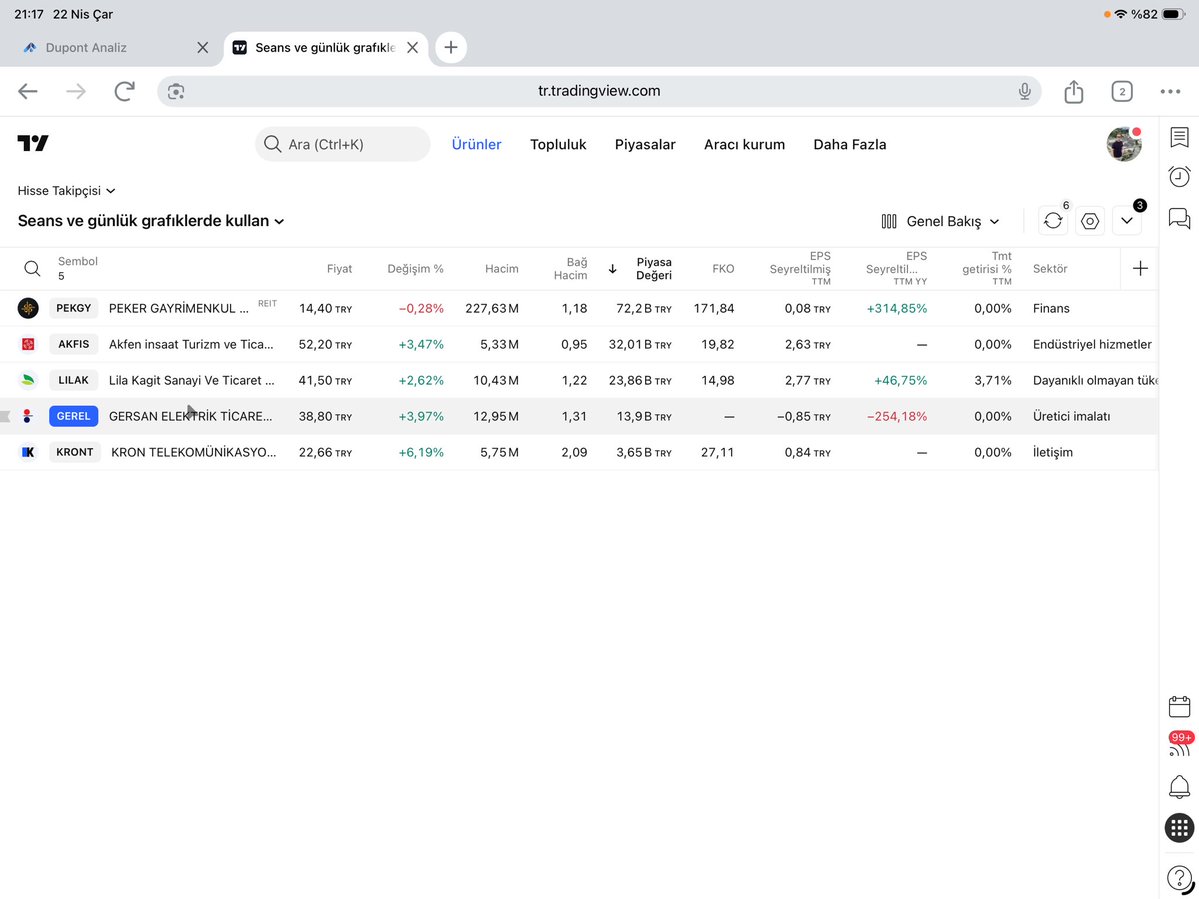Open the screener settings hexagon icon
This screenshot has height=899, width=1199.
[1090, 221]
